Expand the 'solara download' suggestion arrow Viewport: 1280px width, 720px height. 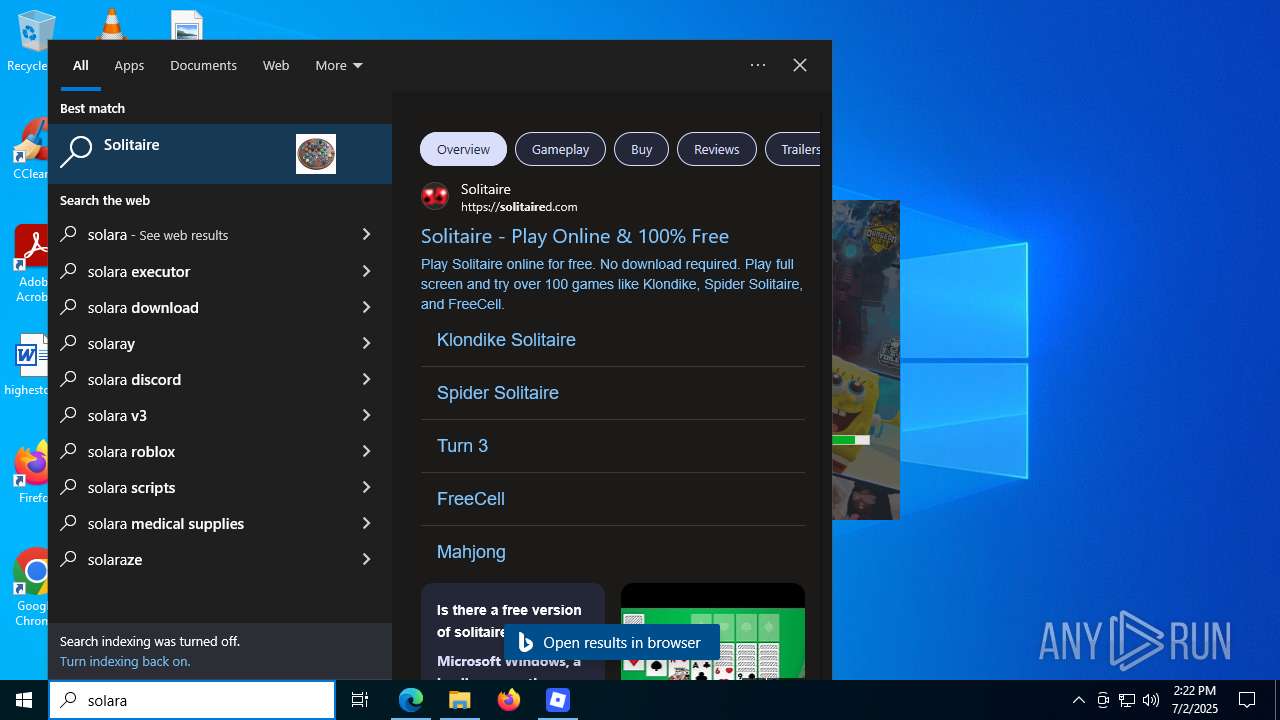(x=366, y=307)
